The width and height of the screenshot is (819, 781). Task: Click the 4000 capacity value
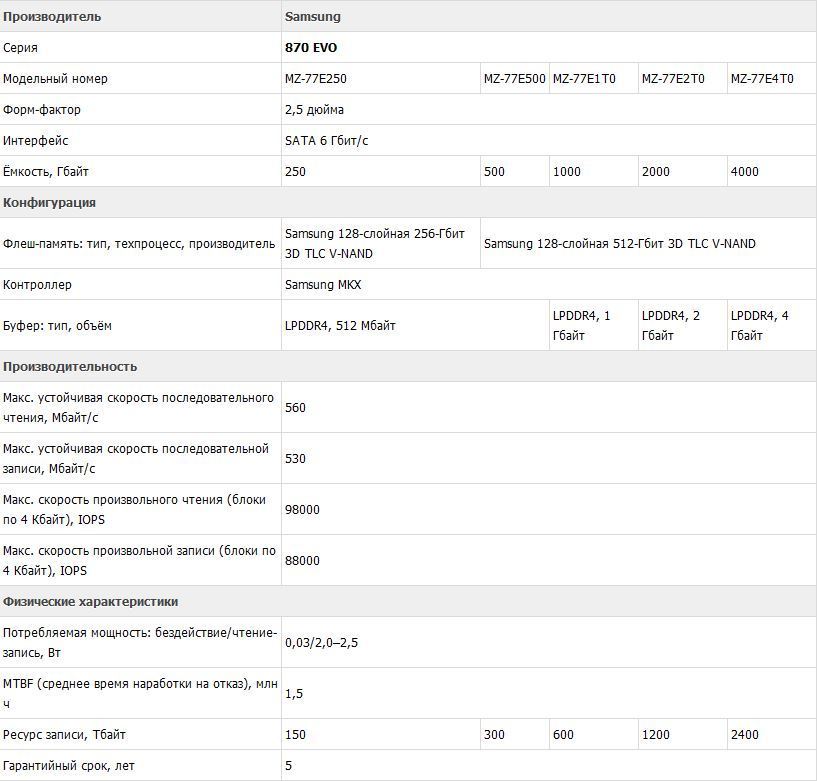point(745,172)
